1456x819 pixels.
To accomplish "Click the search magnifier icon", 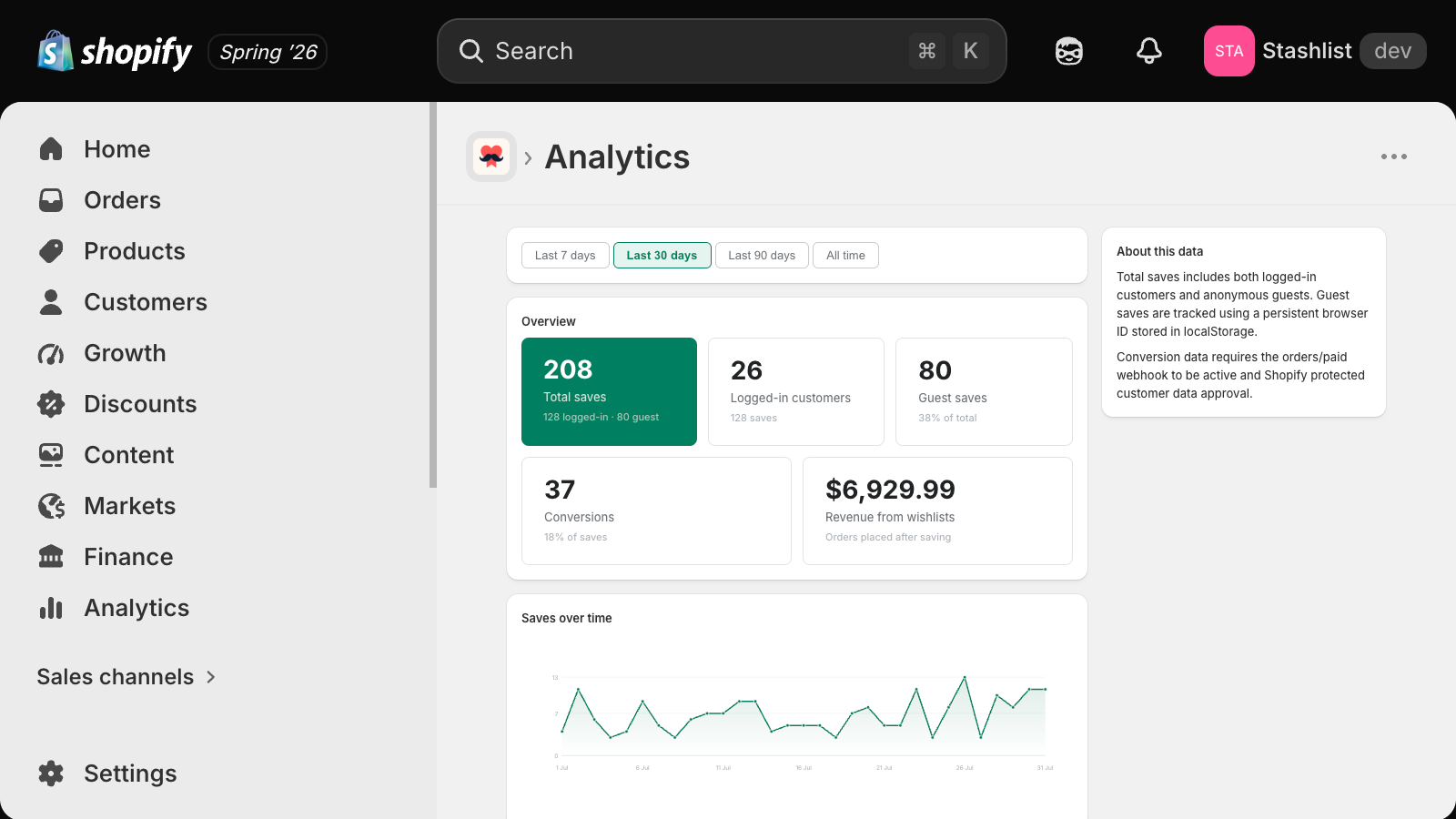I will [x=470, y=51].
